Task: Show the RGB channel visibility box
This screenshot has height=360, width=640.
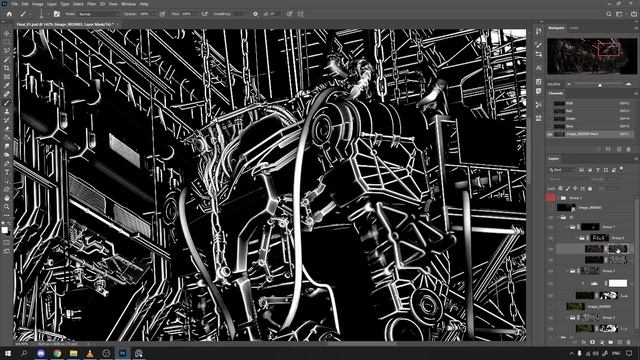Action: tap(550, 104)
